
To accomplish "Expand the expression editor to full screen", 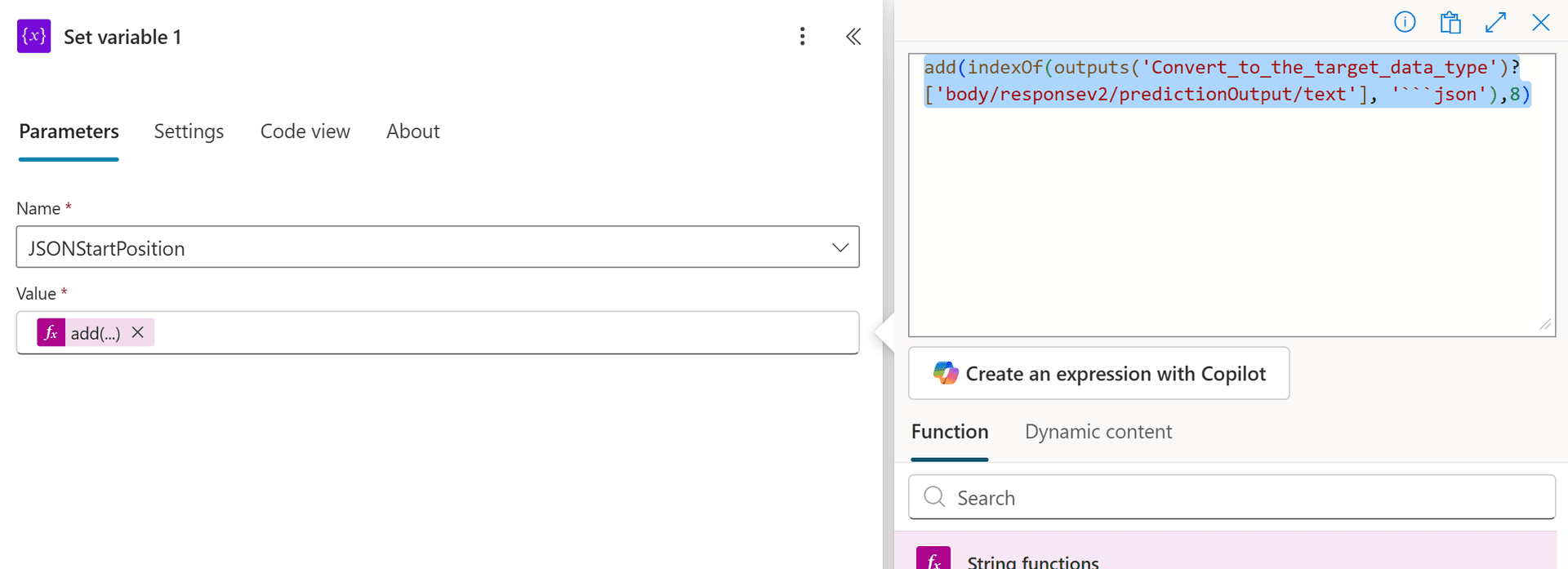I will (1495, 22).
